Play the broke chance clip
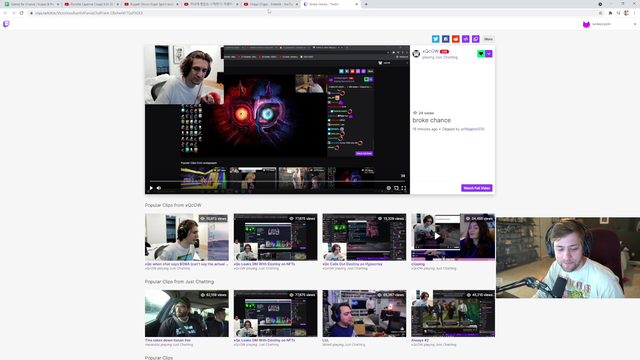 click(x=151, y=188)
